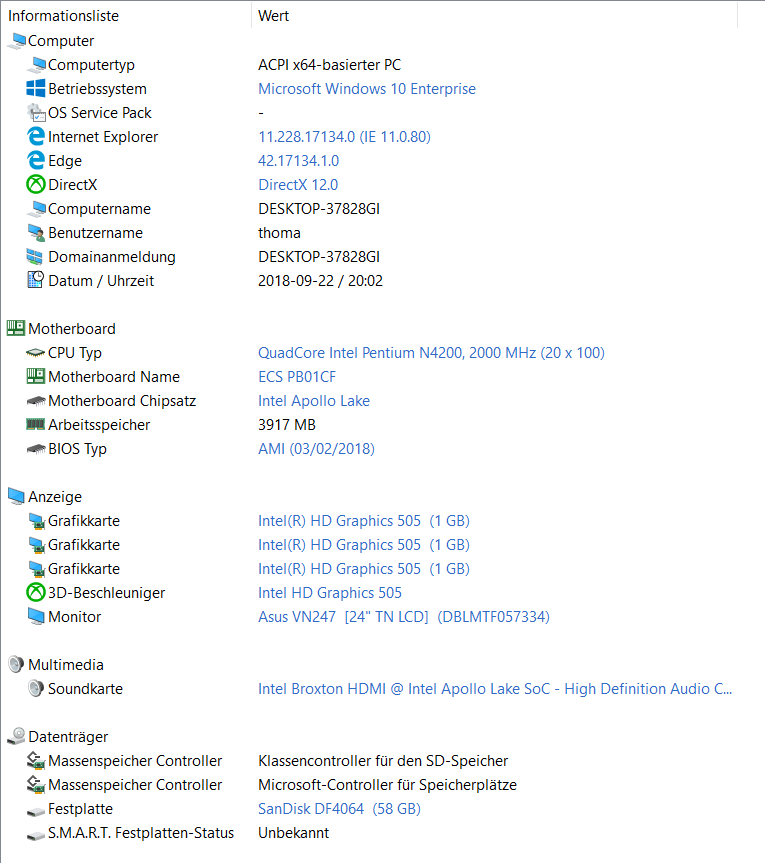Select the Datenträger category row
Viewport: 765px width, 863px height.
pyautogui.click(x=68, y=736)
